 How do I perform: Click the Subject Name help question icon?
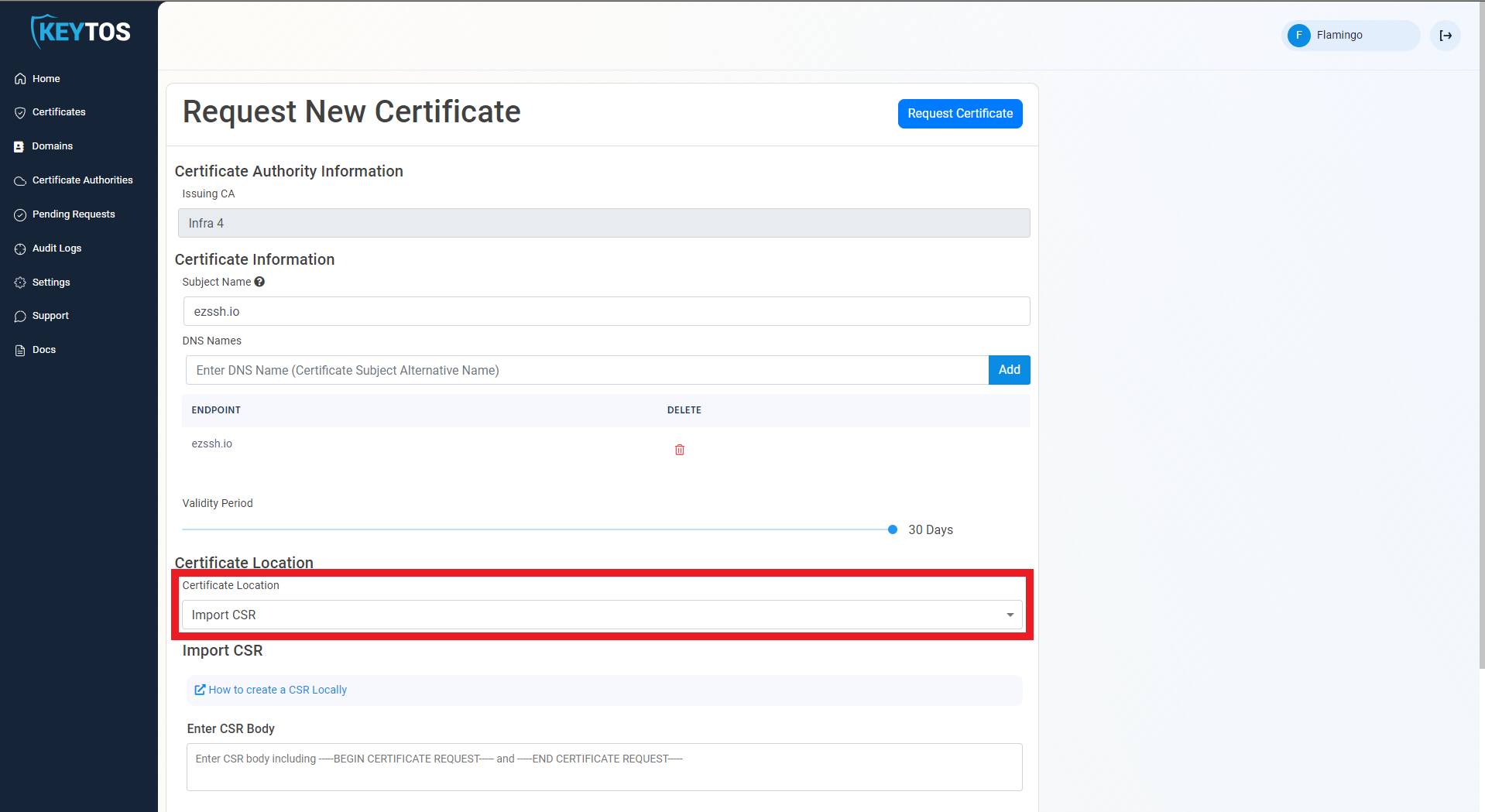point(259,282)
